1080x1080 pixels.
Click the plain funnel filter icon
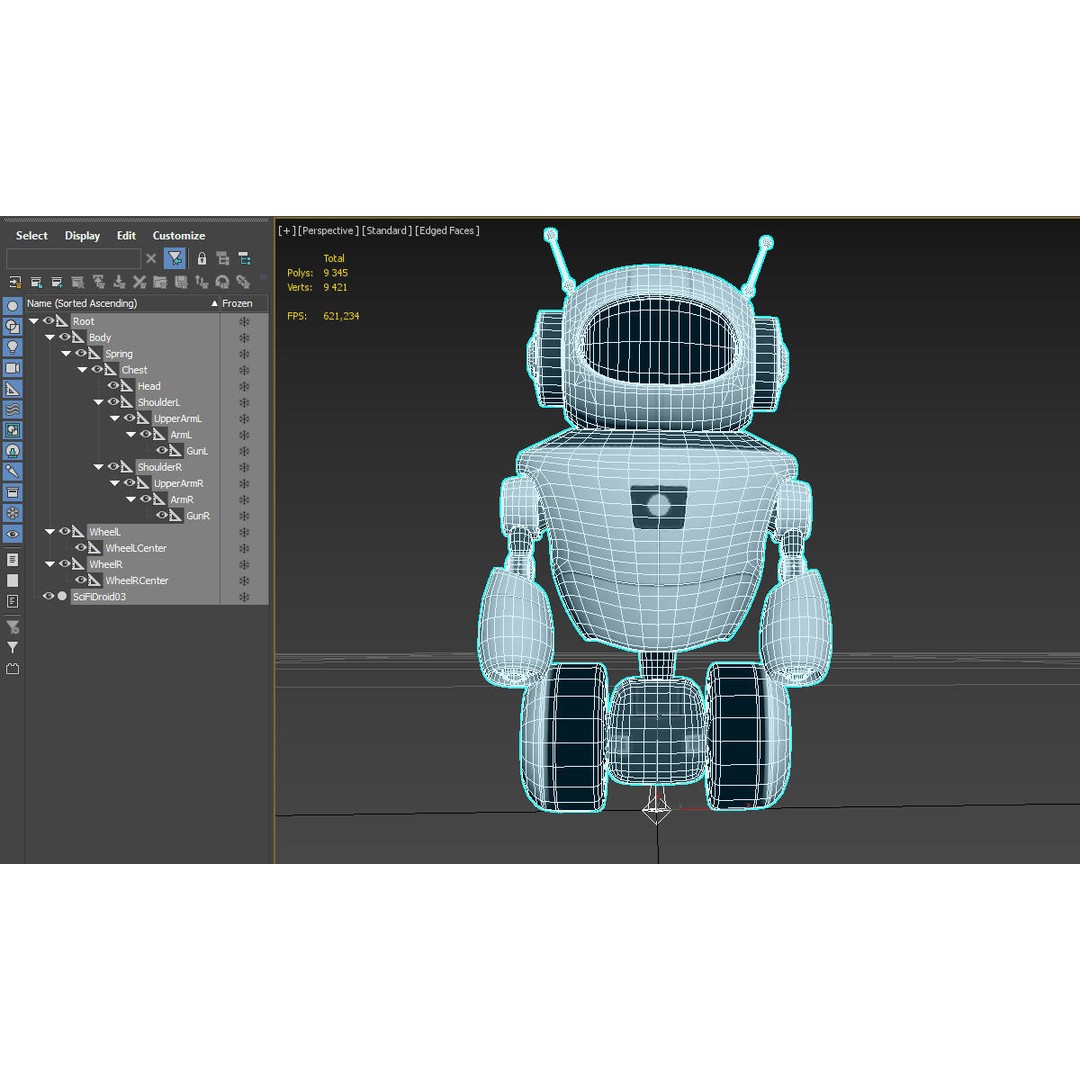click(12, 647)
